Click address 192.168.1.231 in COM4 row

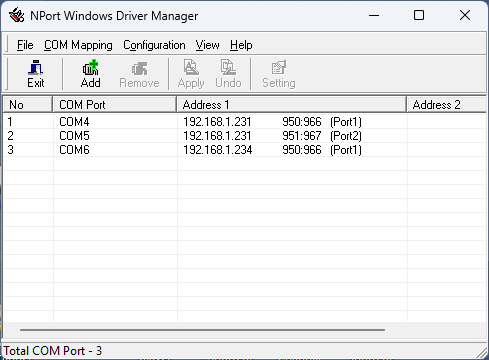click(217, 122)
